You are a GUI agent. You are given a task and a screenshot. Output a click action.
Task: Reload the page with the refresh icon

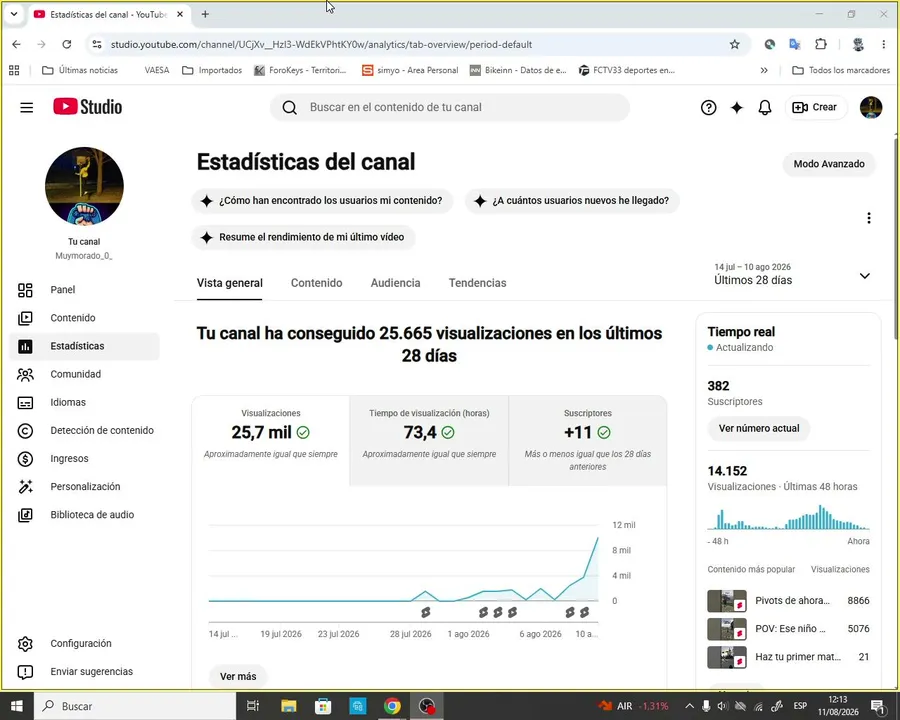coord(67,44)
